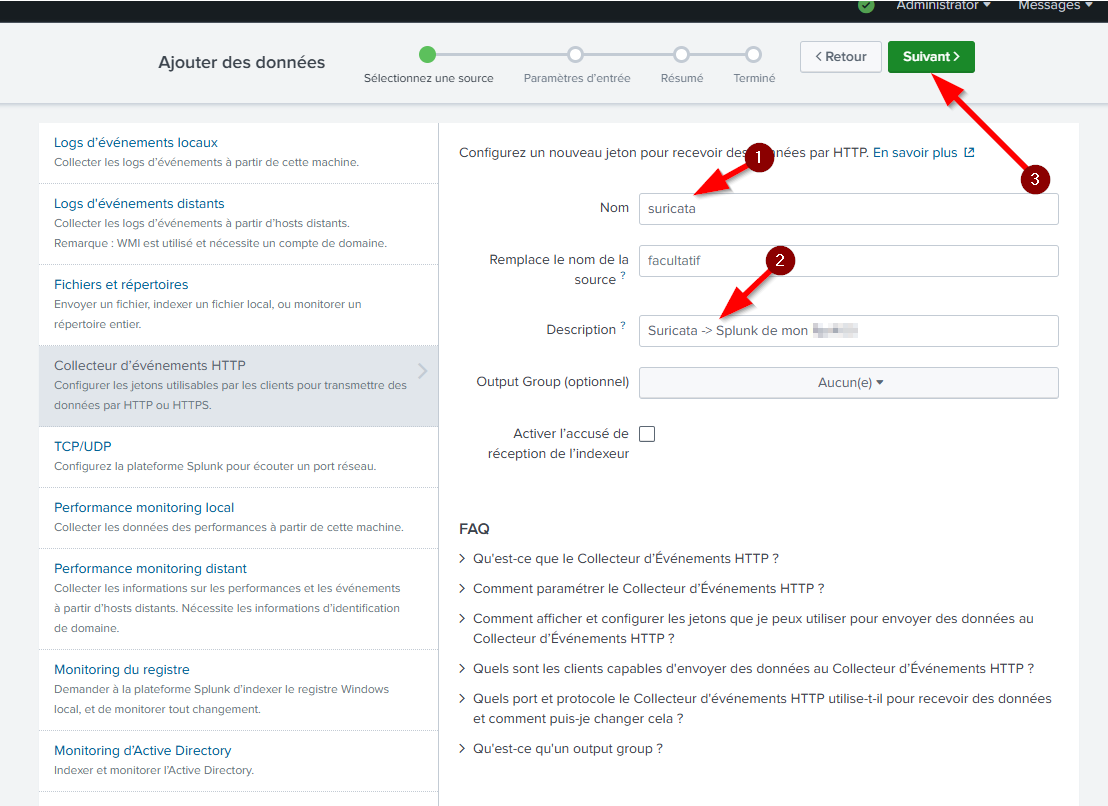Click the Retour button
Image resolution: width=1108 pixels, height=806 pixels.
click(x=840, y=57)
